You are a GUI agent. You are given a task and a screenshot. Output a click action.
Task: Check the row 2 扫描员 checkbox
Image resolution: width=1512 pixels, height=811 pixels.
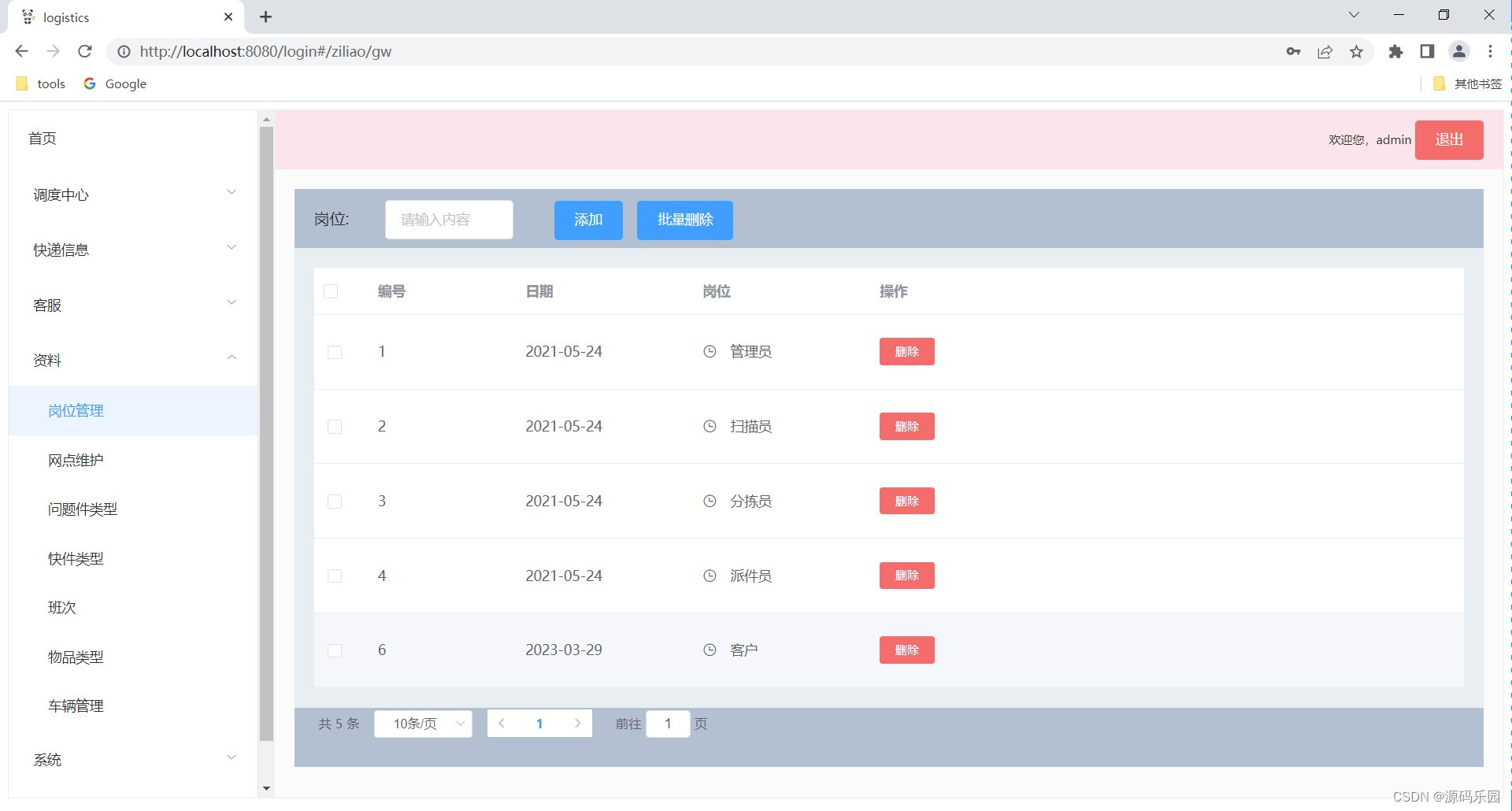pos(335,427)
